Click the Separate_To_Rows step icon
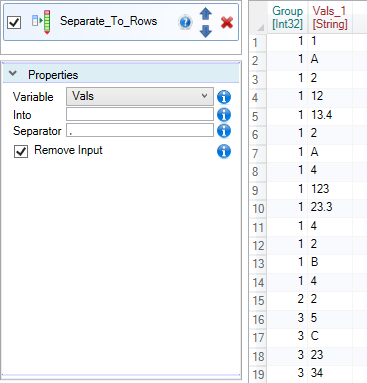The height and width of the screenshot is (383, 367). point(41,22)
